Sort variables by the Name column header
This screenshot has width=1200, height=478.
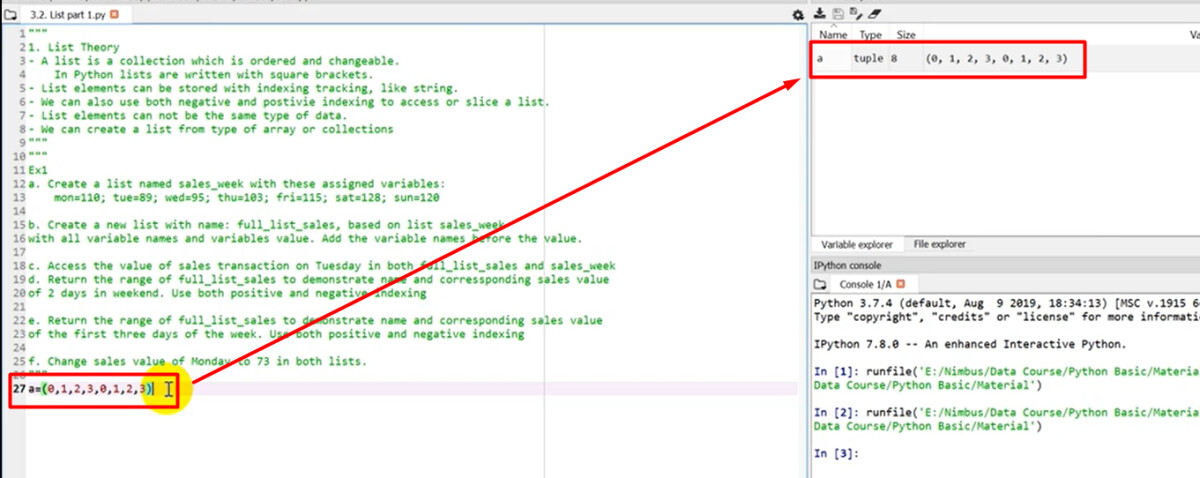coord(833,35)
